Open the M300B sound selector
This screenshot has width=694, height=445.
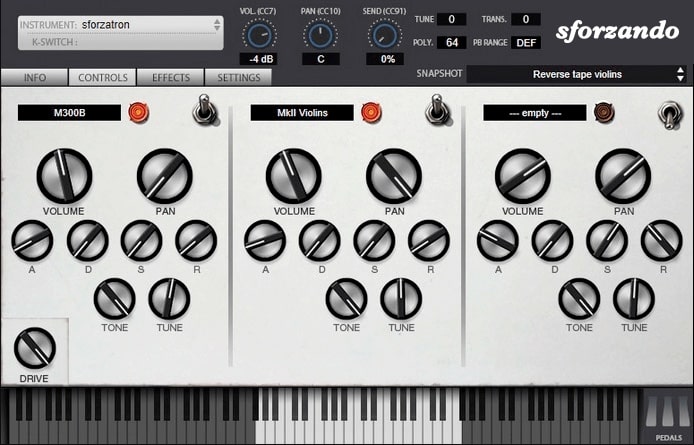(69, 113)
